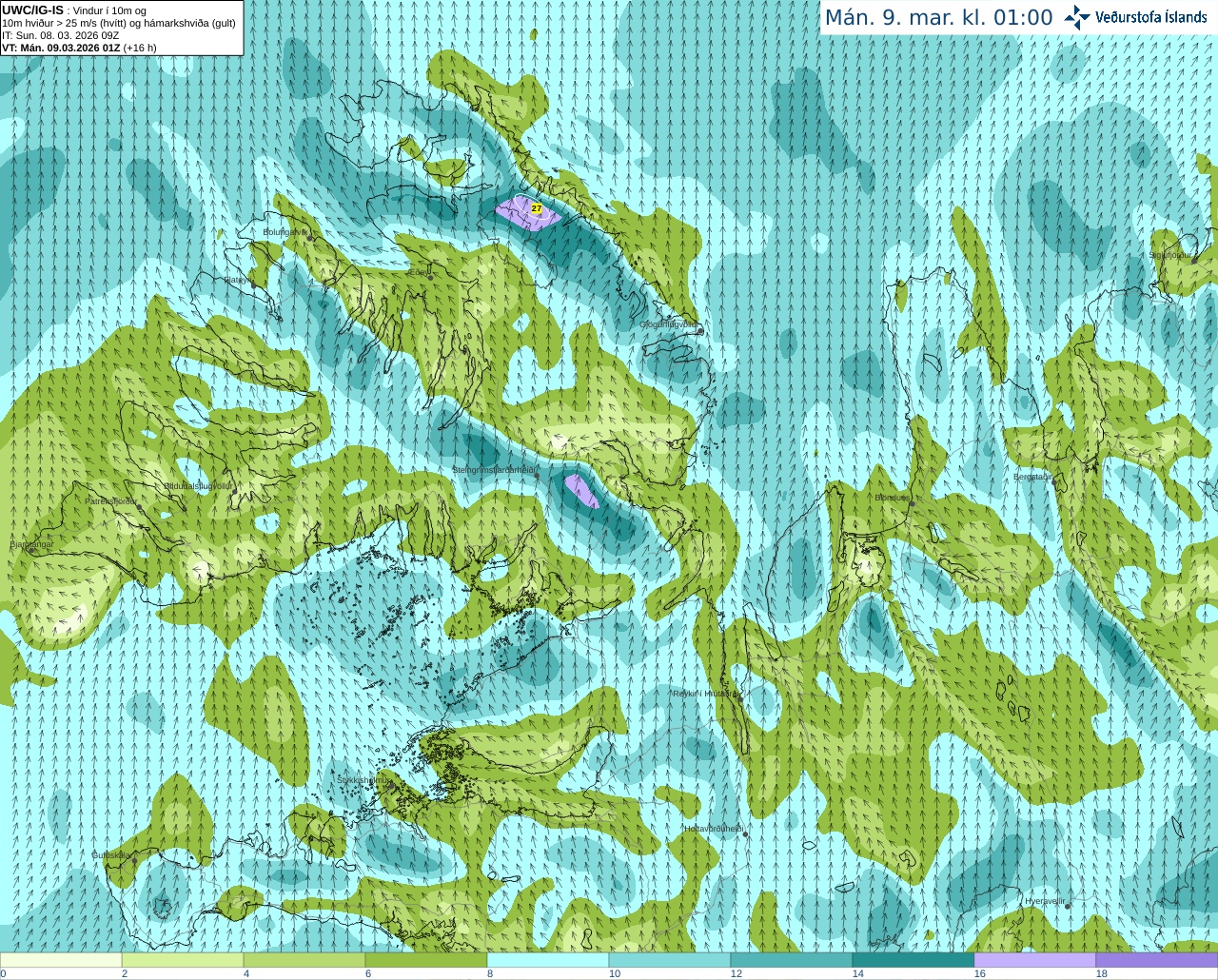Viewport: 1218px width, 980px height.
Task: Click the legend scale value 16
Action: coord(980,973)
